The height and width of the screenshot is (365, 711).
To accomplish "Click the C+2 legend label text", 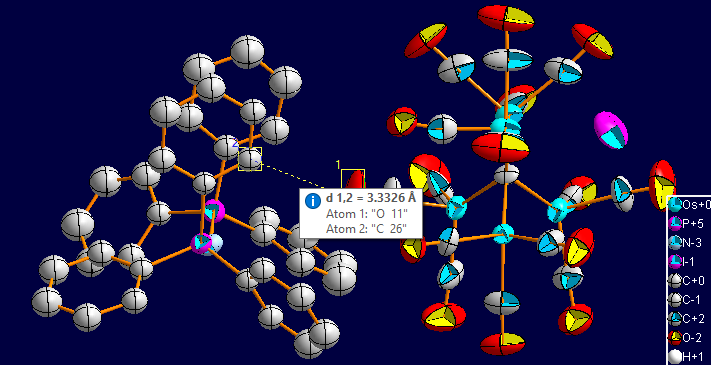I will click(693, 319).
